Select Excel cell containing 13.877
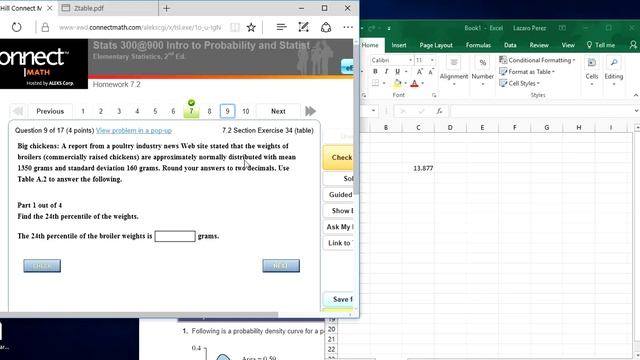The height and width of the screenshot is (360, 640). pos(418,168)
